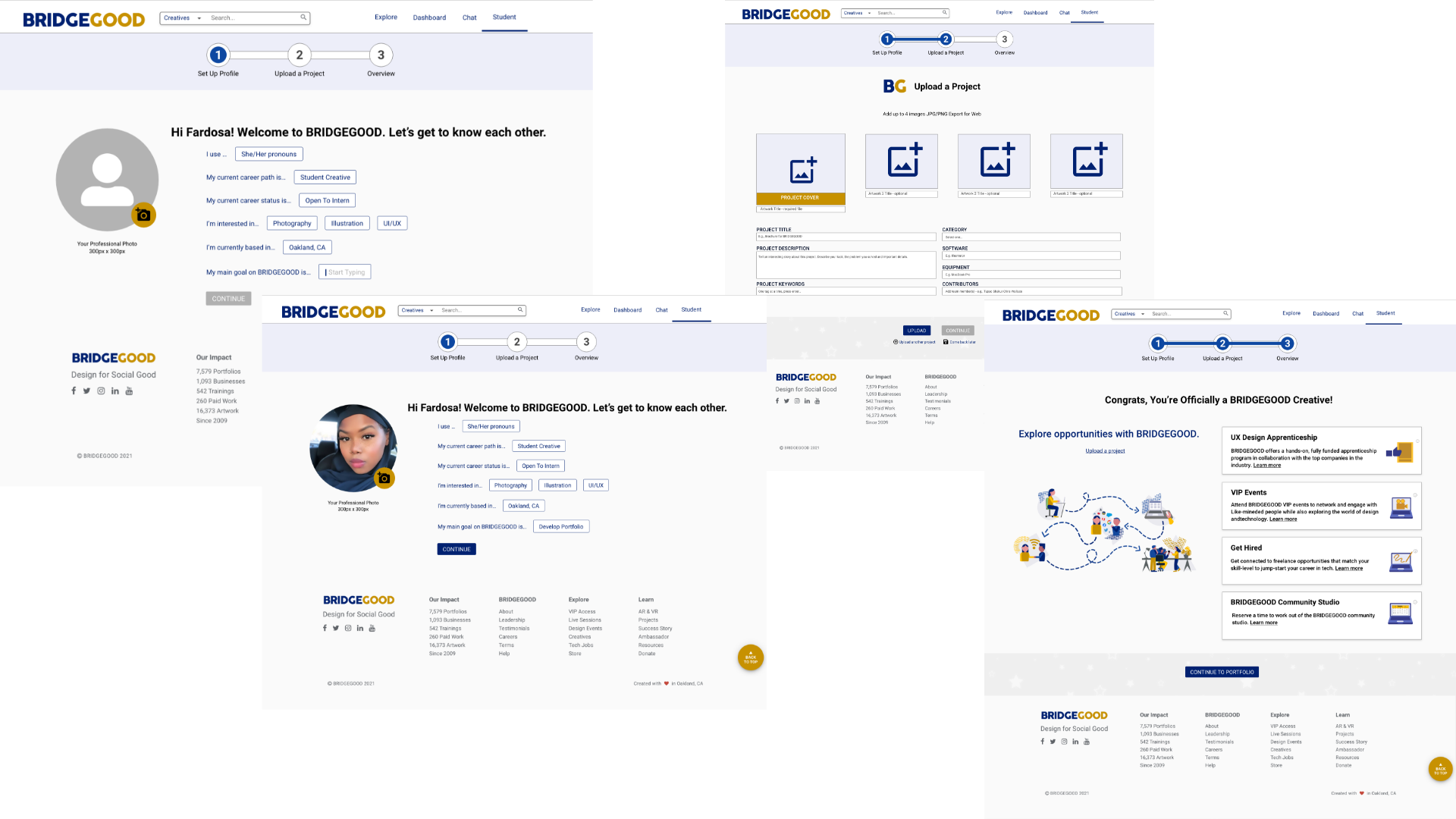Screen dimensions: 1456x819
Task: Click Open To Intern chip on the empty-profile screen
Action: click(328, 200)
